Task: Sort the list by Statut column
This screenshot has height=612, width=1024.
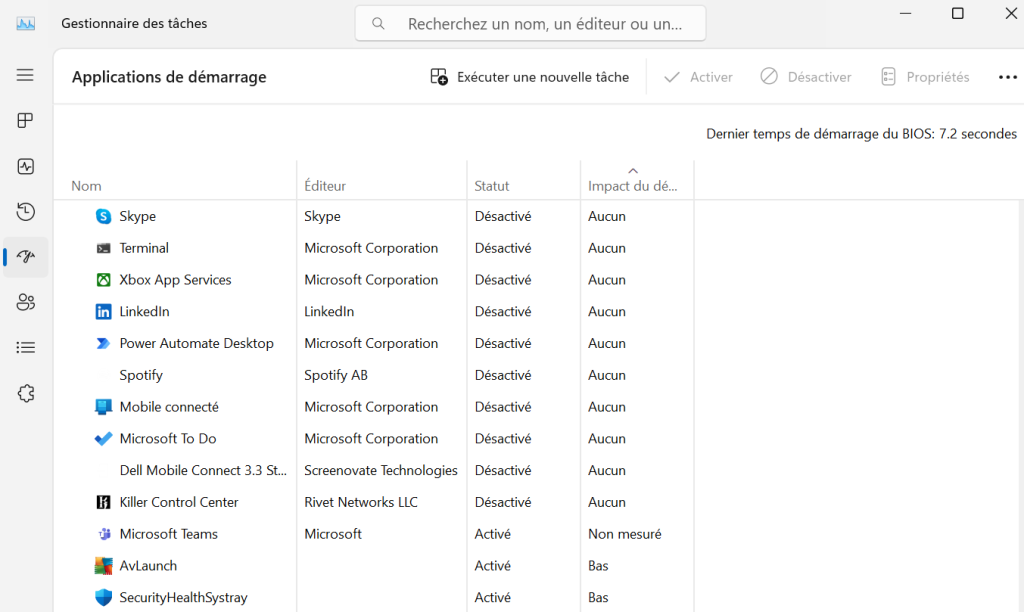Action: [492, 186]
